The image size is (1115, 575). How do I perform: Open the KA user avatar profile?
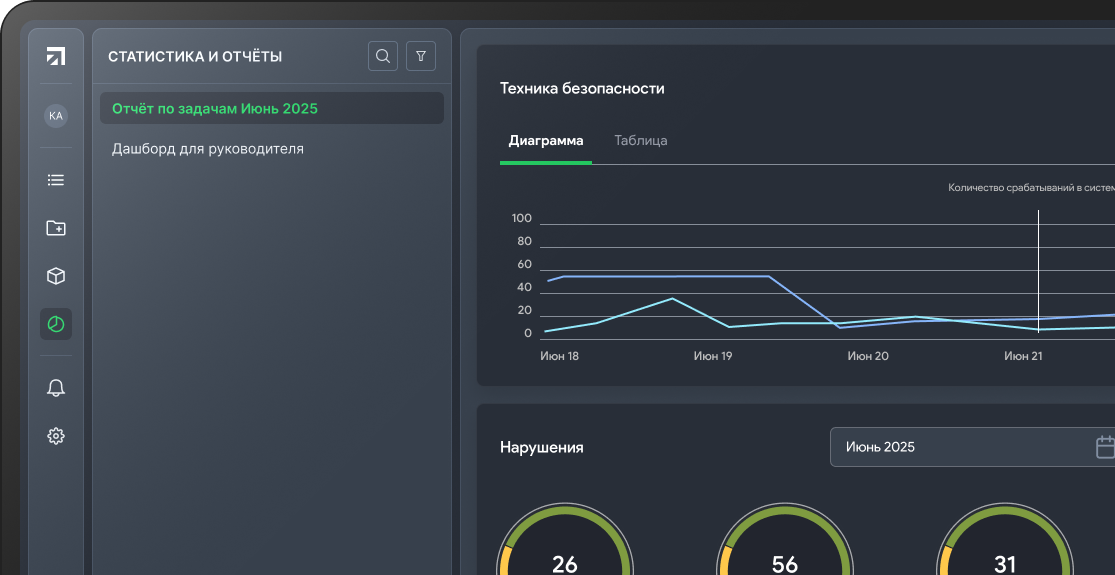[x=56, y=116]
